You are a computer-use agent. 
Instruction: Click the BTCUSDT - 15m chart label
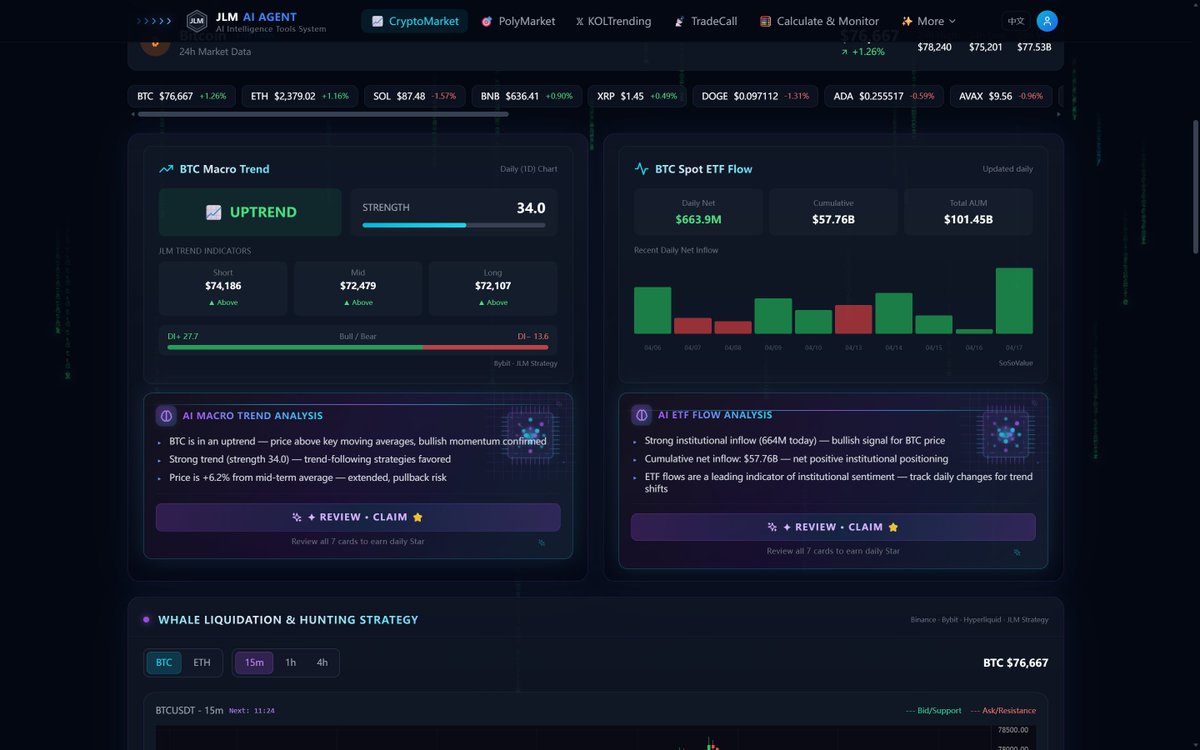(190, 711)
